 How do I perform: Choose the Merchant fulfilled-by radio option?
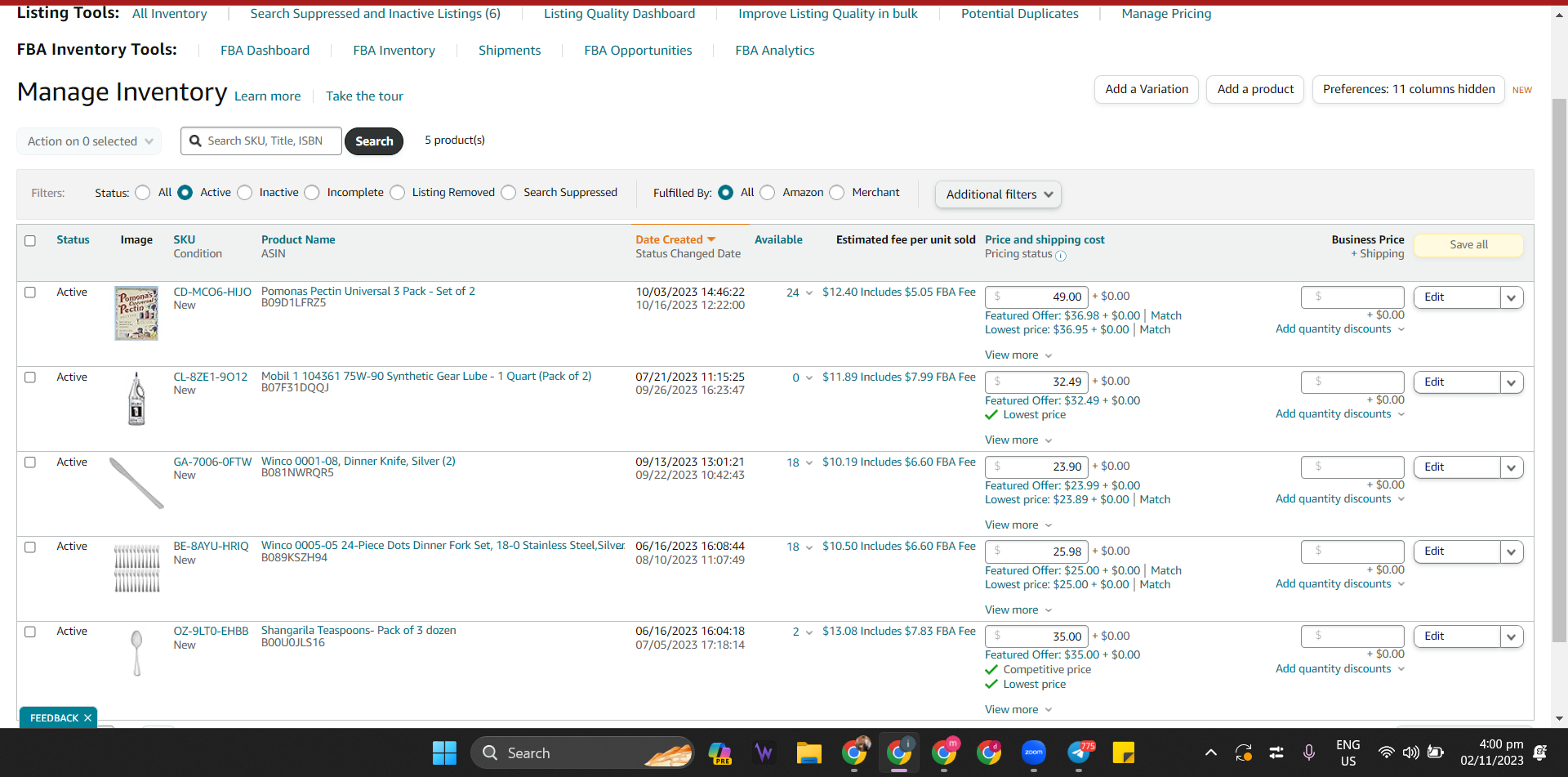(x=837, y=193)
